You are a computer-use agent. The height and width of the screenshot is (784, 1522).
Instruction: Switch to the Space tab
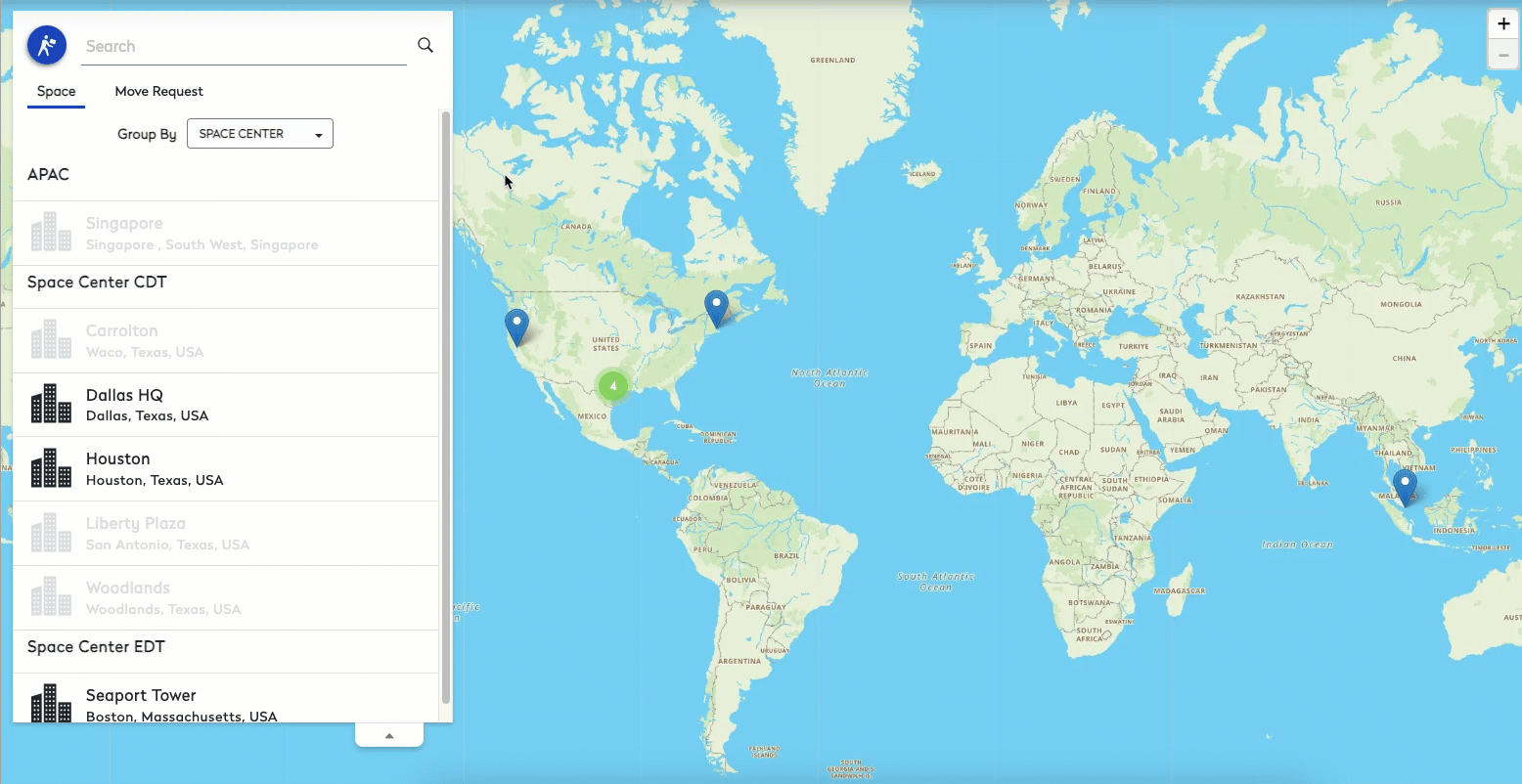[56, 91]
